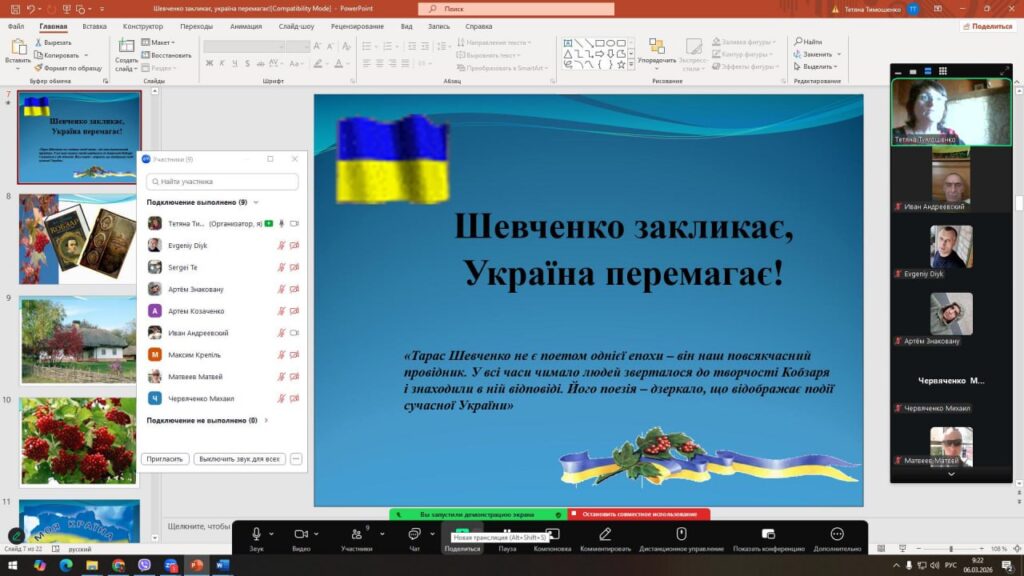
Task: Click the Найти участника search field
Action: tap(222, 182)
